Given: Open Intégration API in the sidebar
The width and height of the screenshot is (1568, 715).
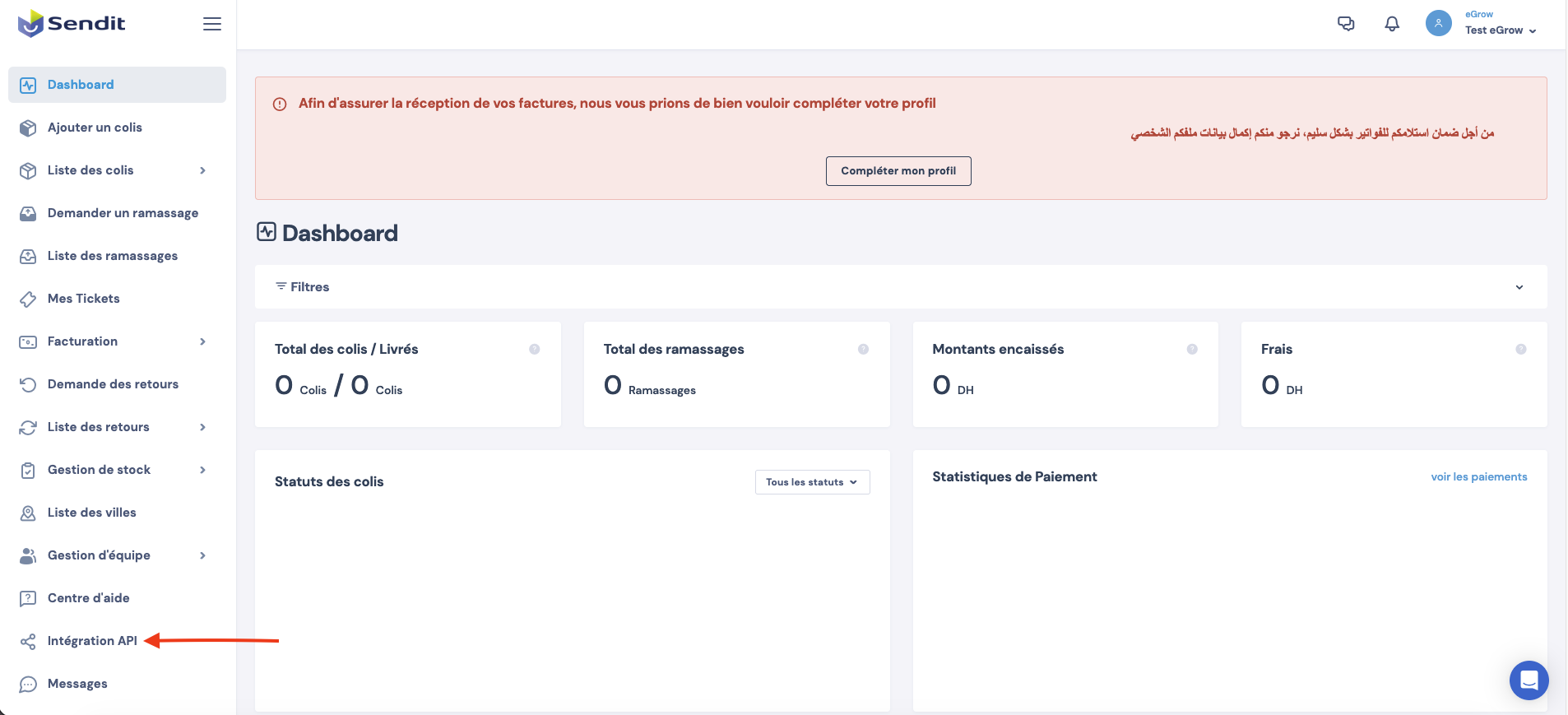Looking at the screenshot, I should 92,641.
